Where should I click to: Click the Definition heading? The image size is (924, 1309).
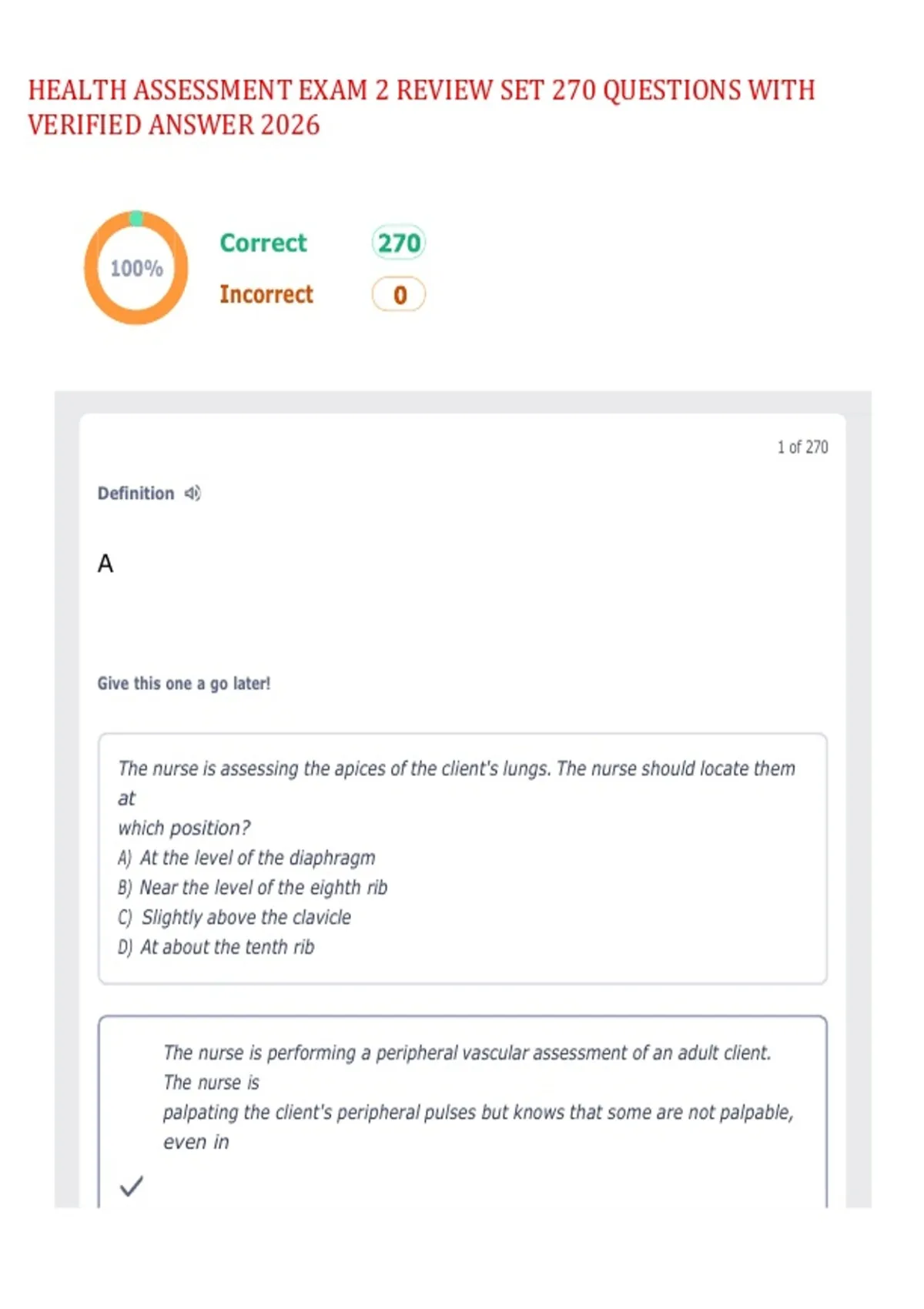[136, 493]
